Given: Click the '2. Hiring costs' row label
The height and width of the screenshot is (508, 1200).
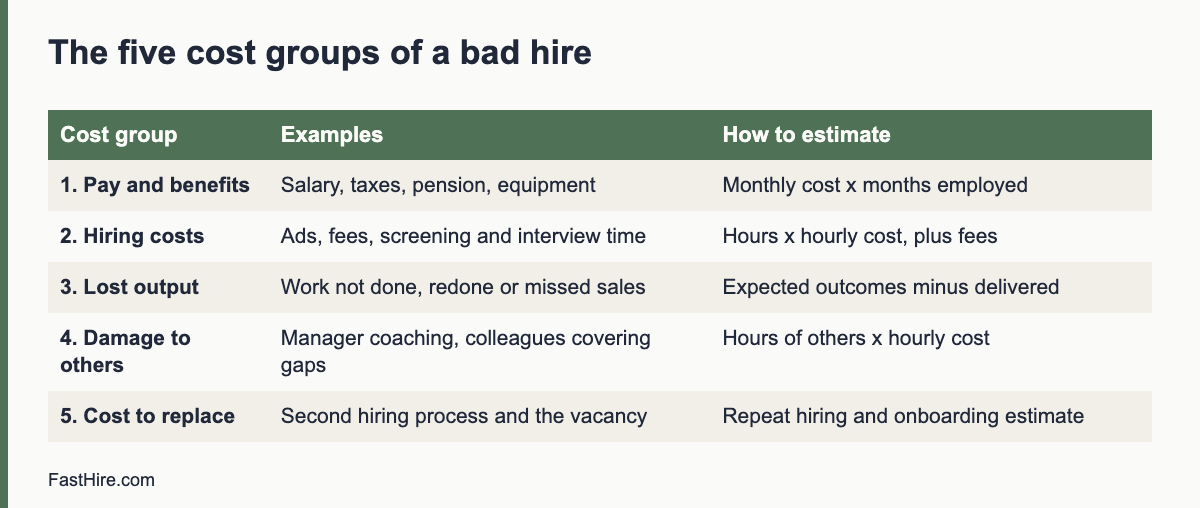Looking at the screenshot, I should point(132,236).
